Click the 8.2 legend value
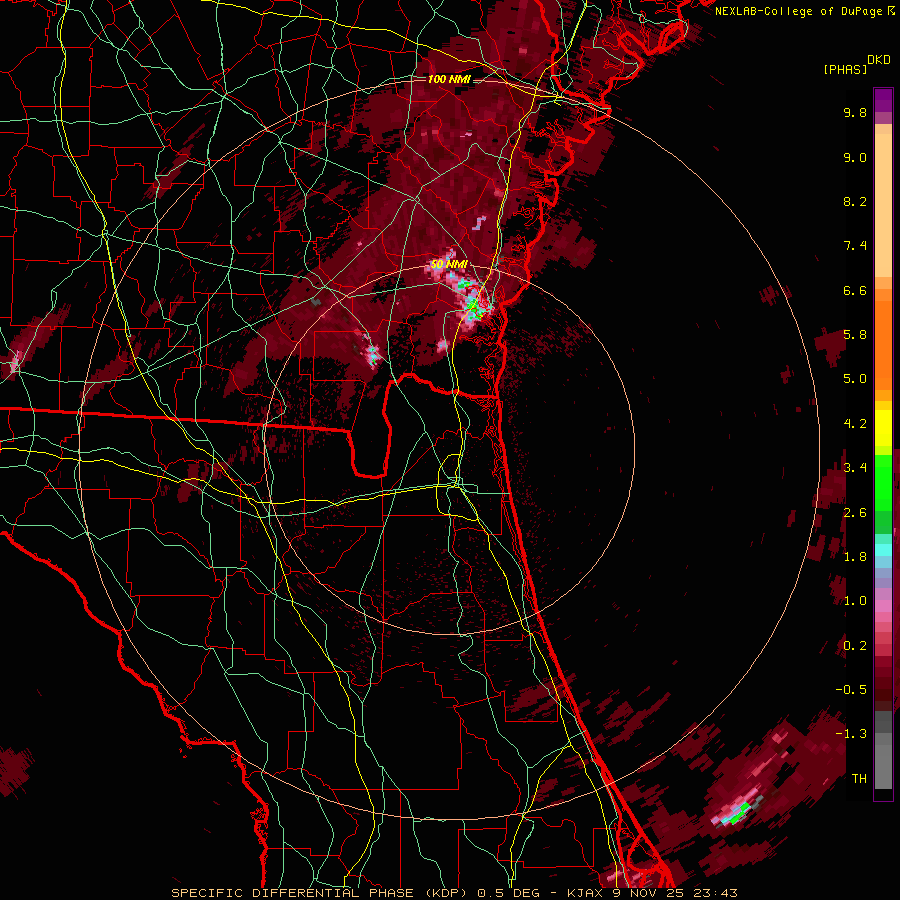The image size is (900, 900). coord(855,201)
